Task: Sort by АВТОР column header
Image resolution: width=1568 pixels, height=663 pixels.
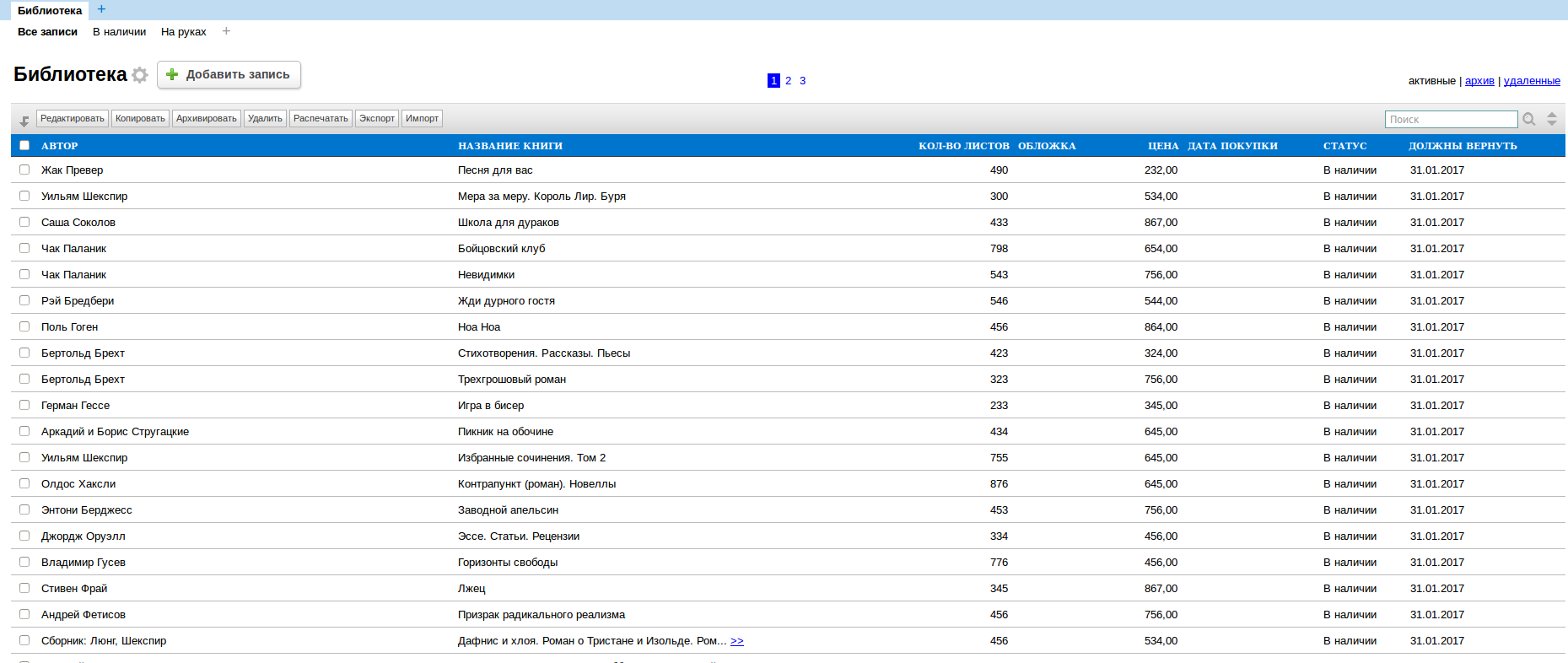Action: click(60, 146)
